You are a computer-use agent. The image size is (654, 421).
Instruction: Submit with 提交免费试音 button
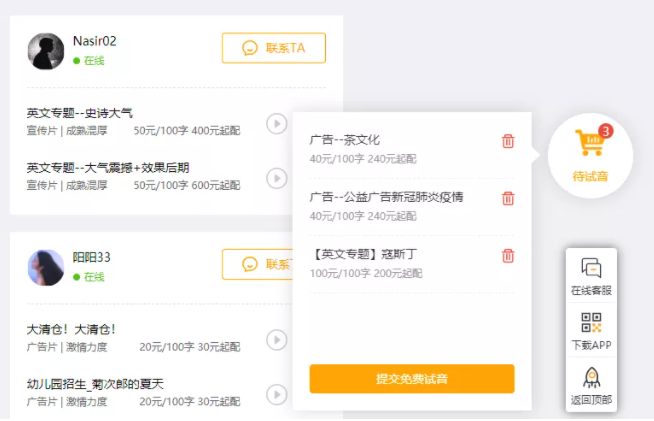point(412,379)
